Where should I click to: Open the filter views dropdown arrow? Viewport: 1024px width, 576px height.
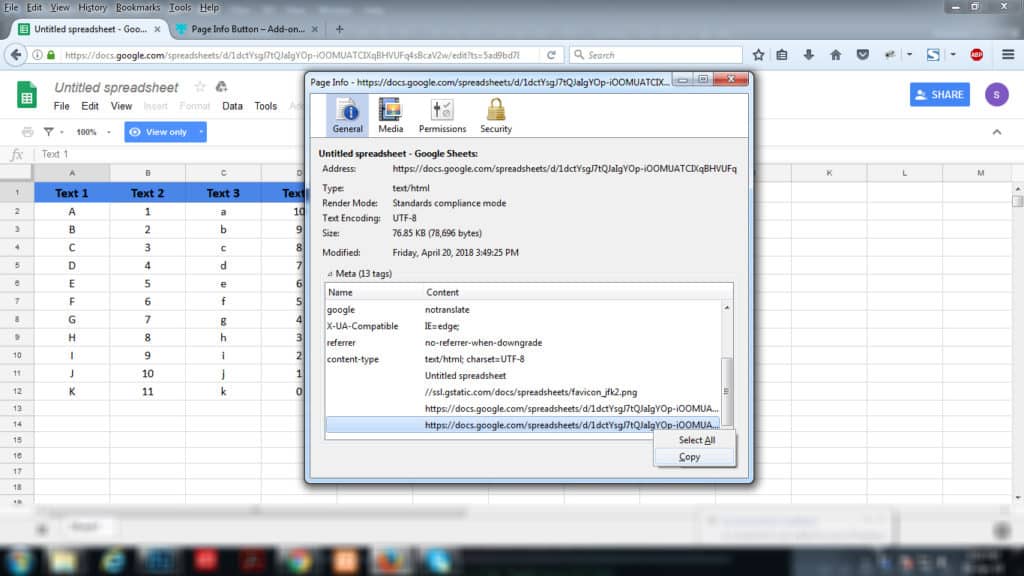click(x=62, y=133)
